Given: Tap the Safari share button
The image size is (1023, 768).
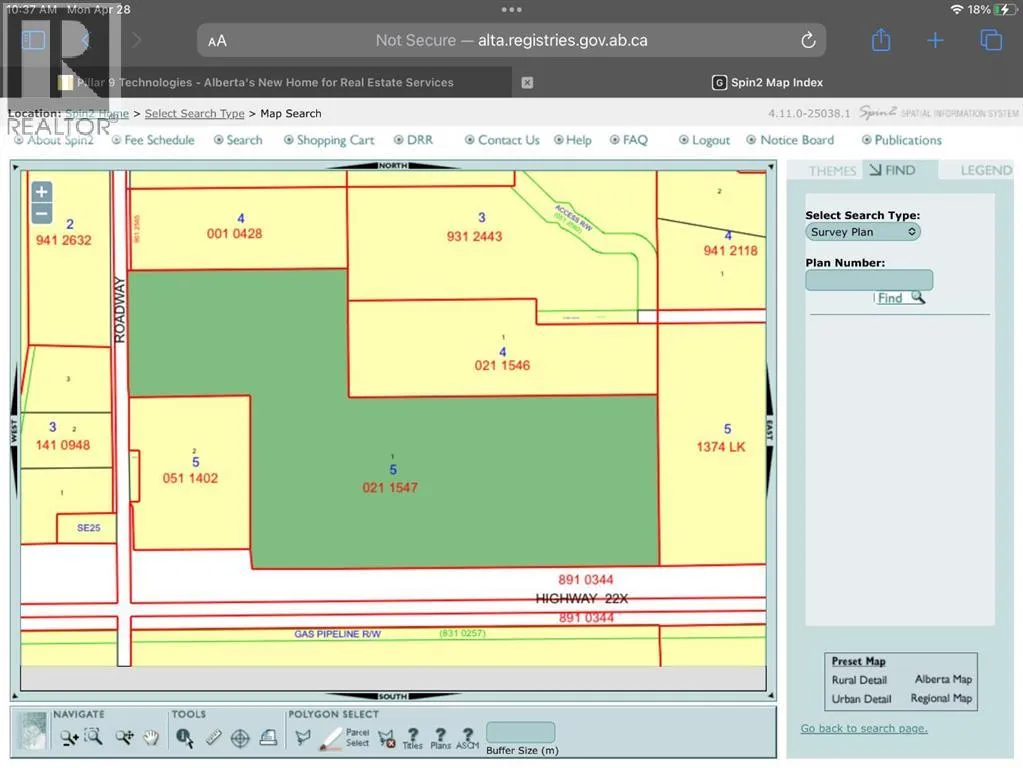Looking at the screenshot, I should (x=880, y=40).
